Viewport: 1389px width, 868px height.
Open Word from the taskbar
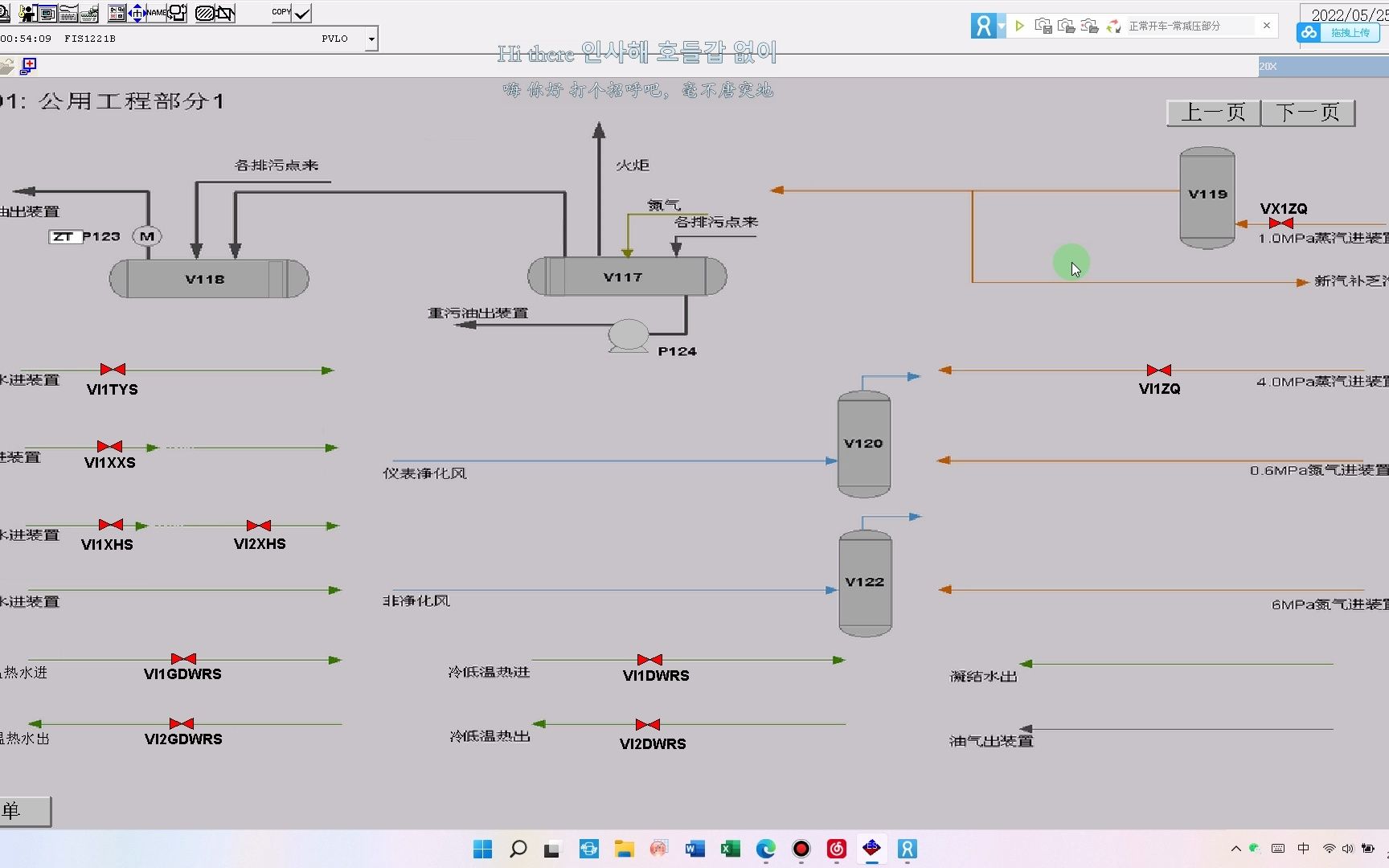[x=694, y=849]
